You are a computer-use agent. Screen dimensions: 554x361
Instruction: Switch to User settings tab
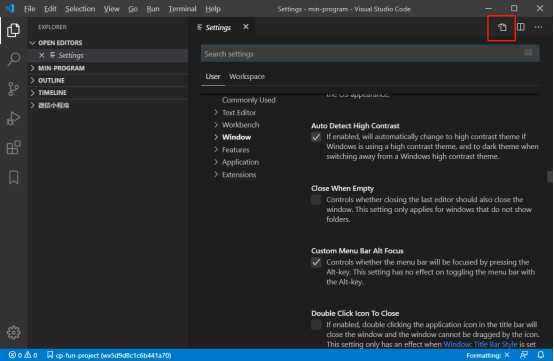pyautogui.click(x=213, y=76)
